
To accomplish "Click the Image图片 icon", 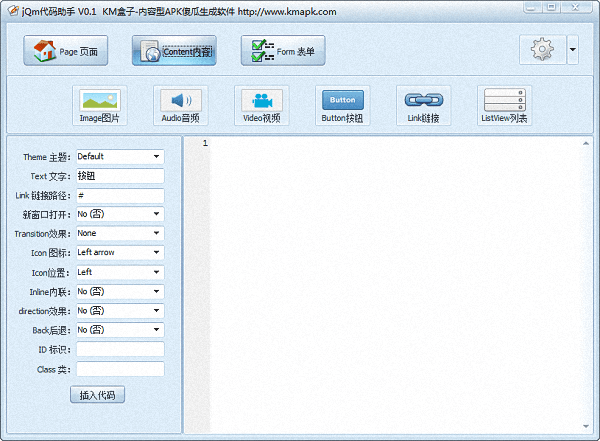I will point(99,101).
